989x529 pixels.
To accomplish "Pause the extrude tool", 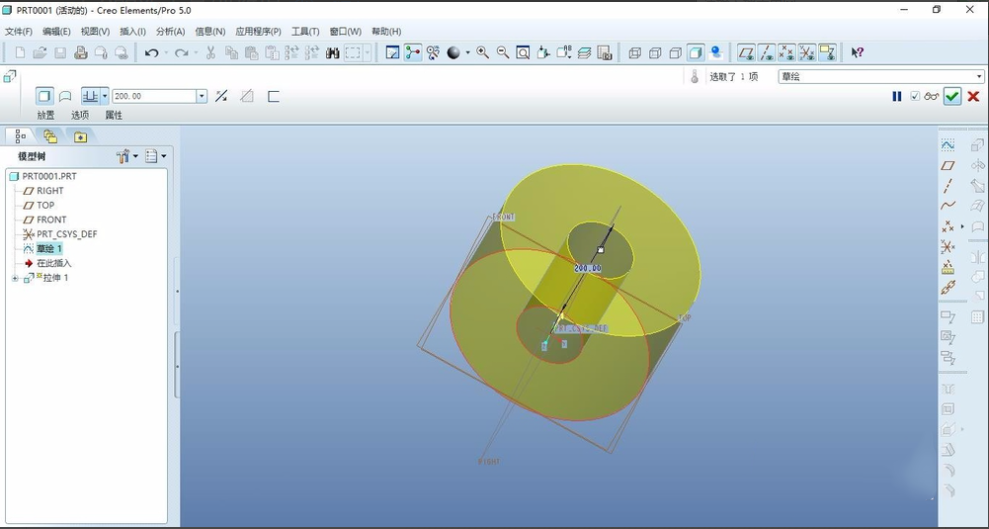I will [897, 96].
